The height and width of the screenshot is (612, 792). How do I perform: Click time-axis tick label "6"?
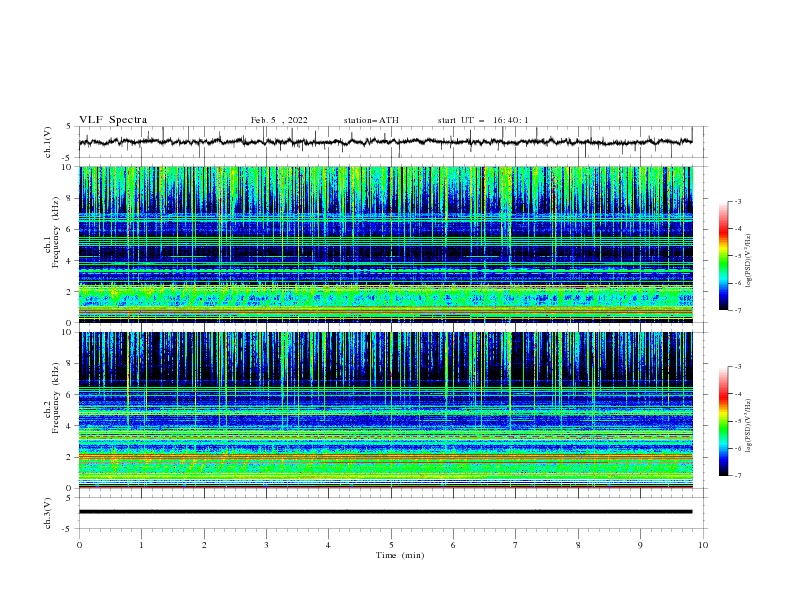tap(453, 545)
